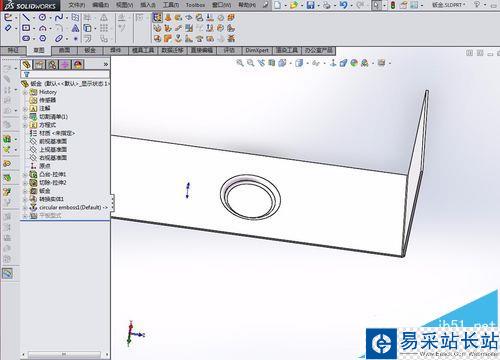Open the Line tool dropdown arrow
The height and width of the screenshot is (360, 500).
coord(34,18)
